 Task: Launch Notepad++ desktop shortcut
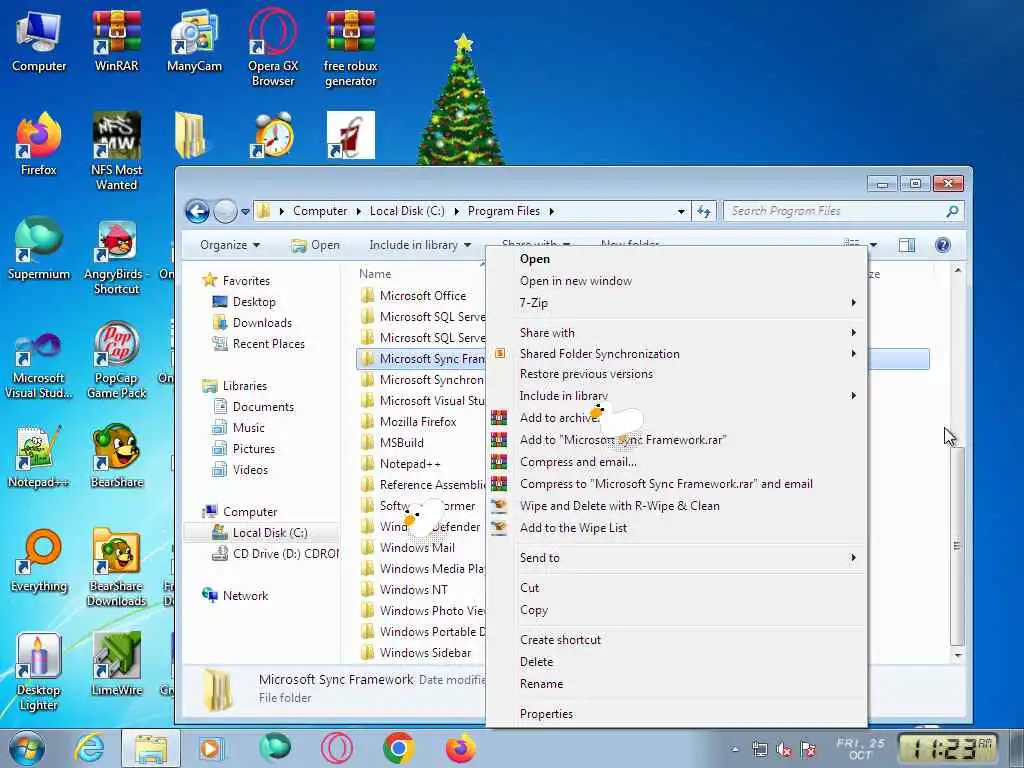[x=39, y=457]
